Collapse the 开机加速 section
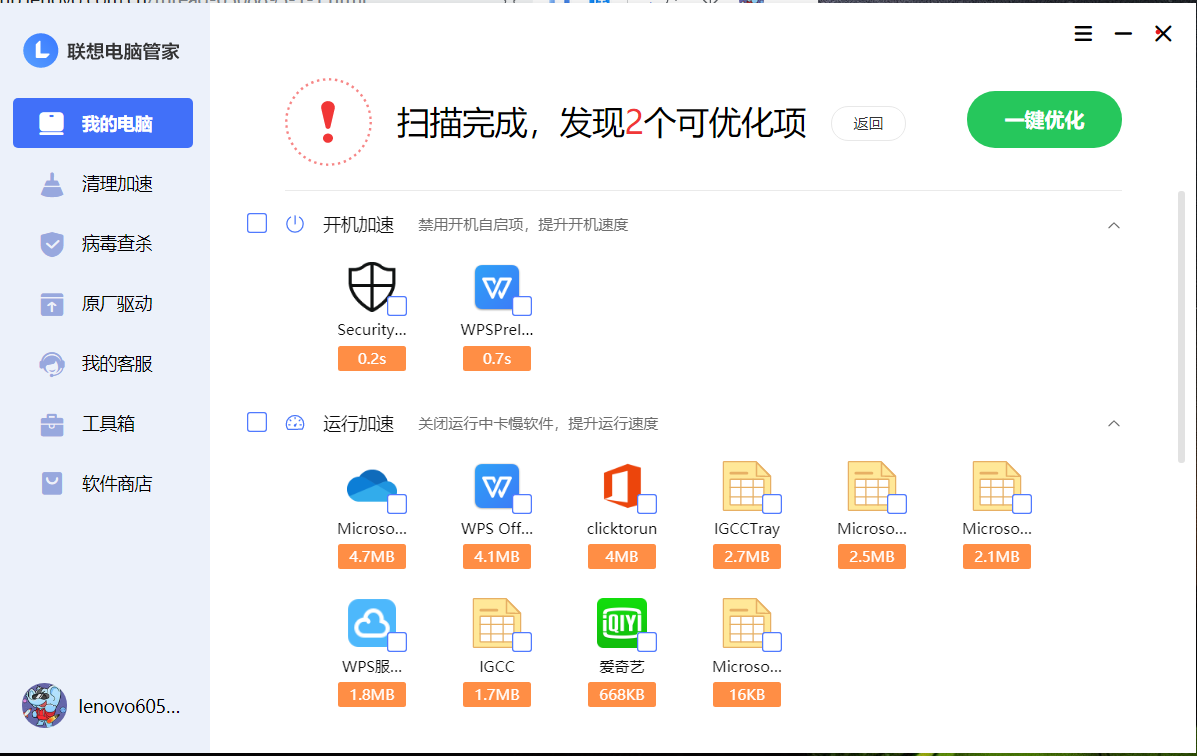This screenshot has width=1197, height=756. pos(1114,225)
